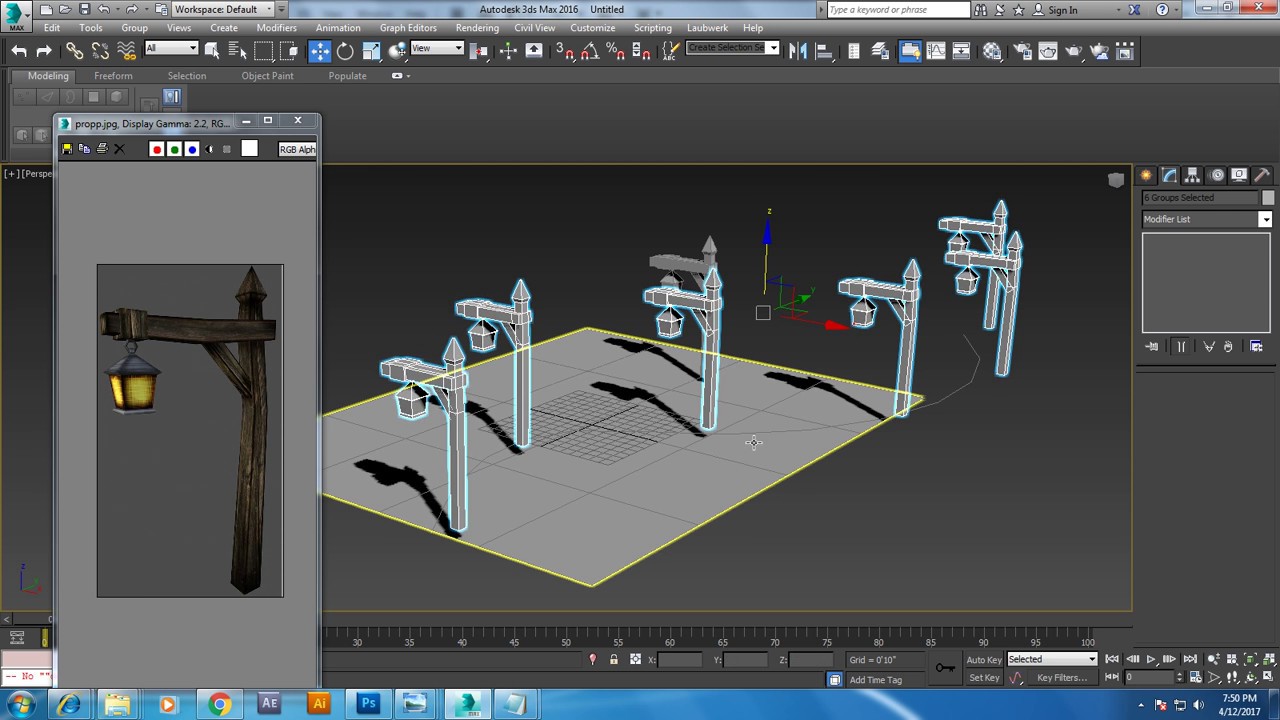The image size is (1280, 720).
Task: Open the Rendering menu
Action: coord(477,28)
